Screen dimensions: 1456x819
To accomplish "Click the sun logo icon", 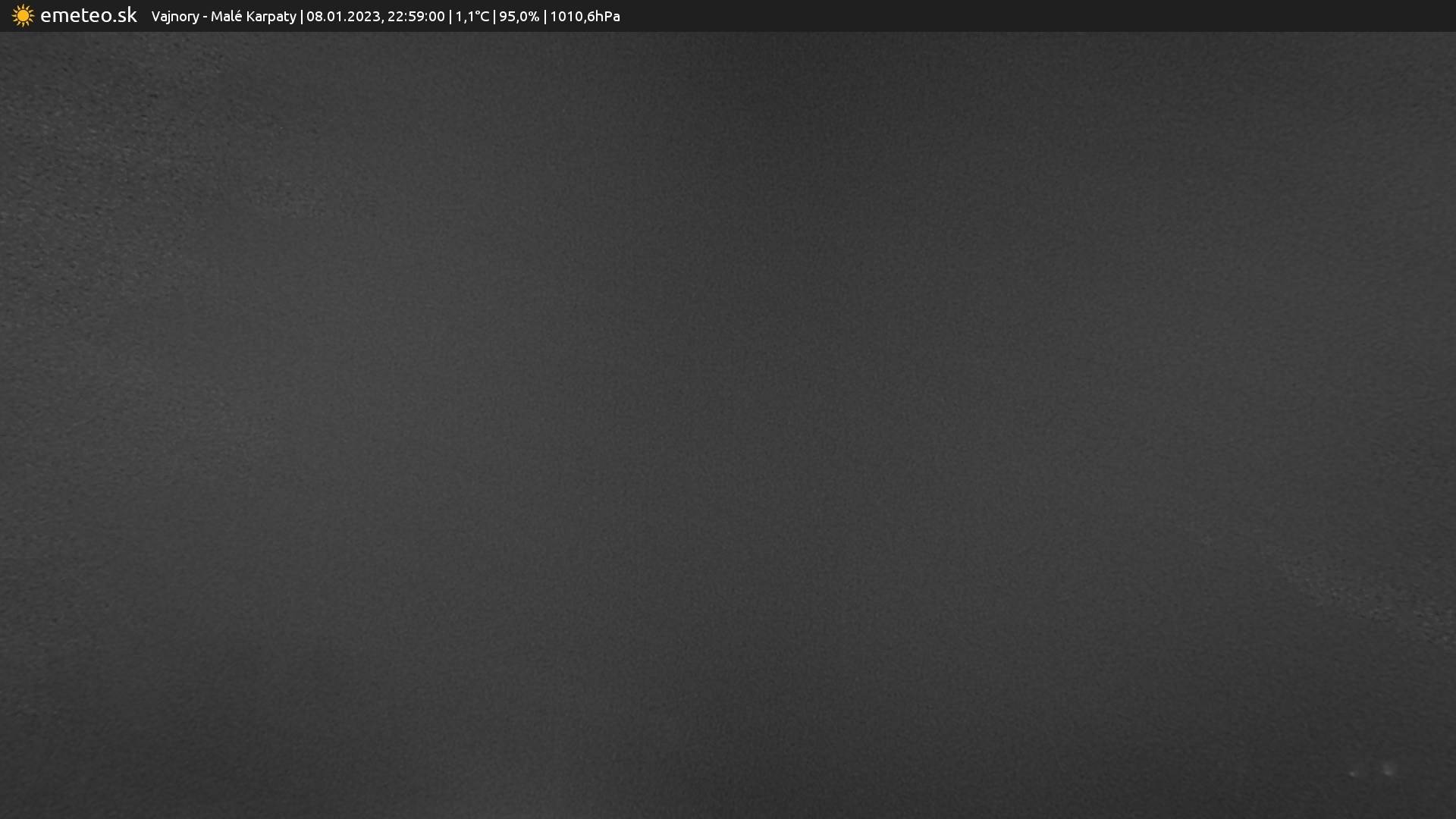I will click(x=23, y=16).
